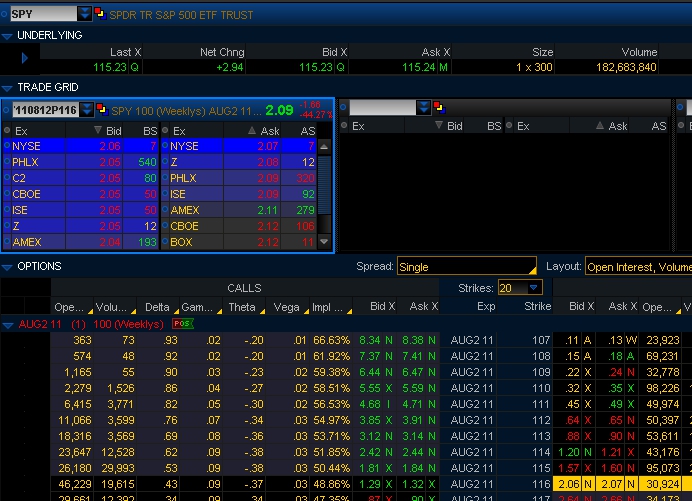Toggle the dot next to first grid's Ask Ex header
Image resolution: width=692 pixels, height=501 pixels.
tap(165, 130)
